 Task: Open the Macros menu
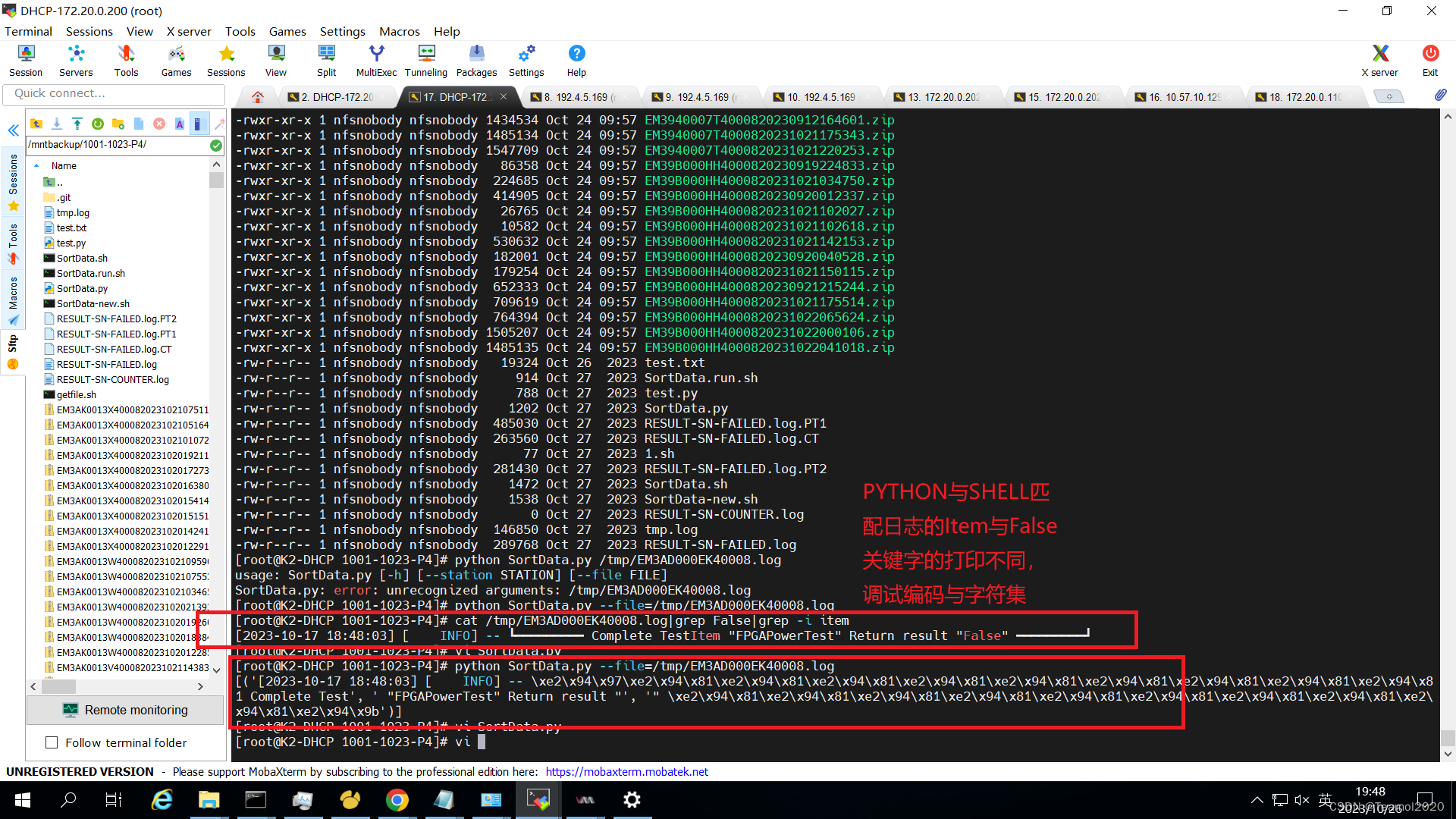399,31
